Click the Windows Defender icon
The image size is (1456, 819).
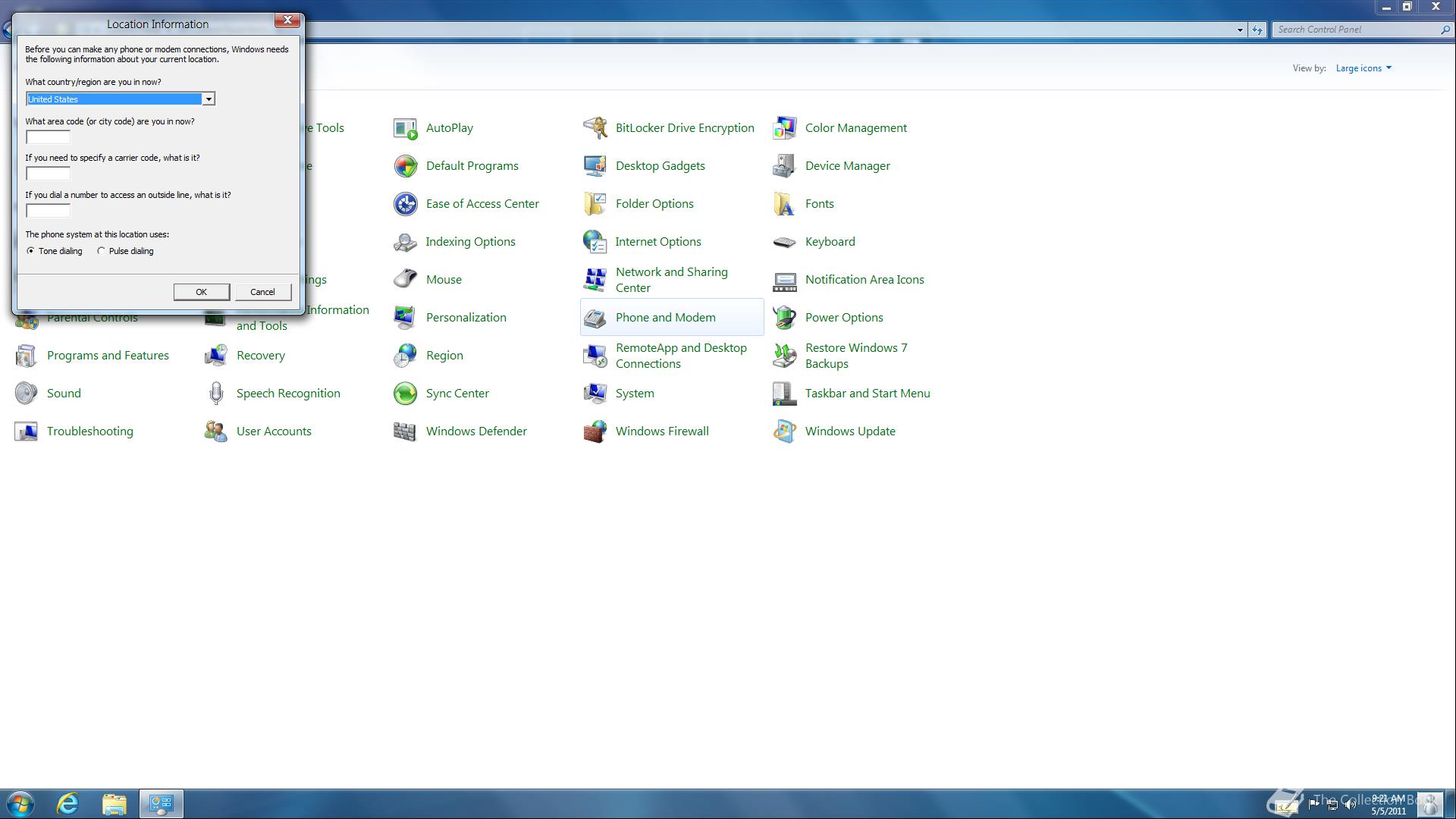tap(405, 431)
